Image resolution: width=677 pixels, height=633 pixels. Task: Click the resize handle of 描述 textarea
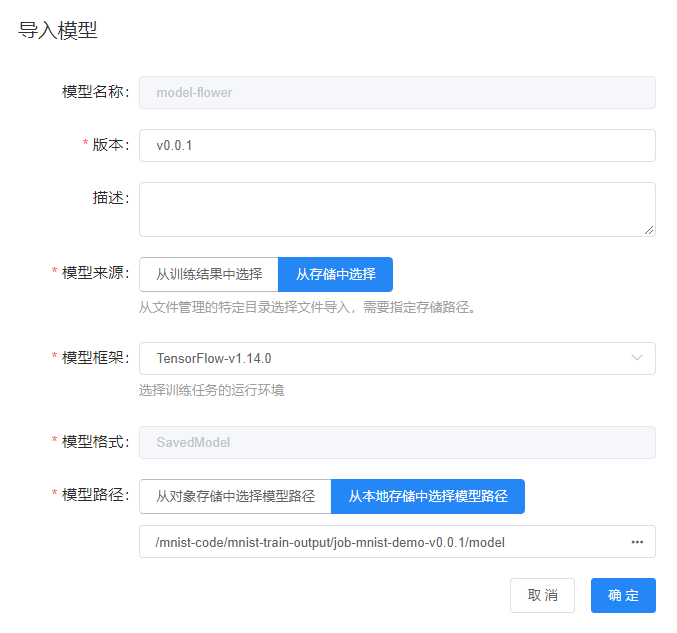[x=650, y=230]
